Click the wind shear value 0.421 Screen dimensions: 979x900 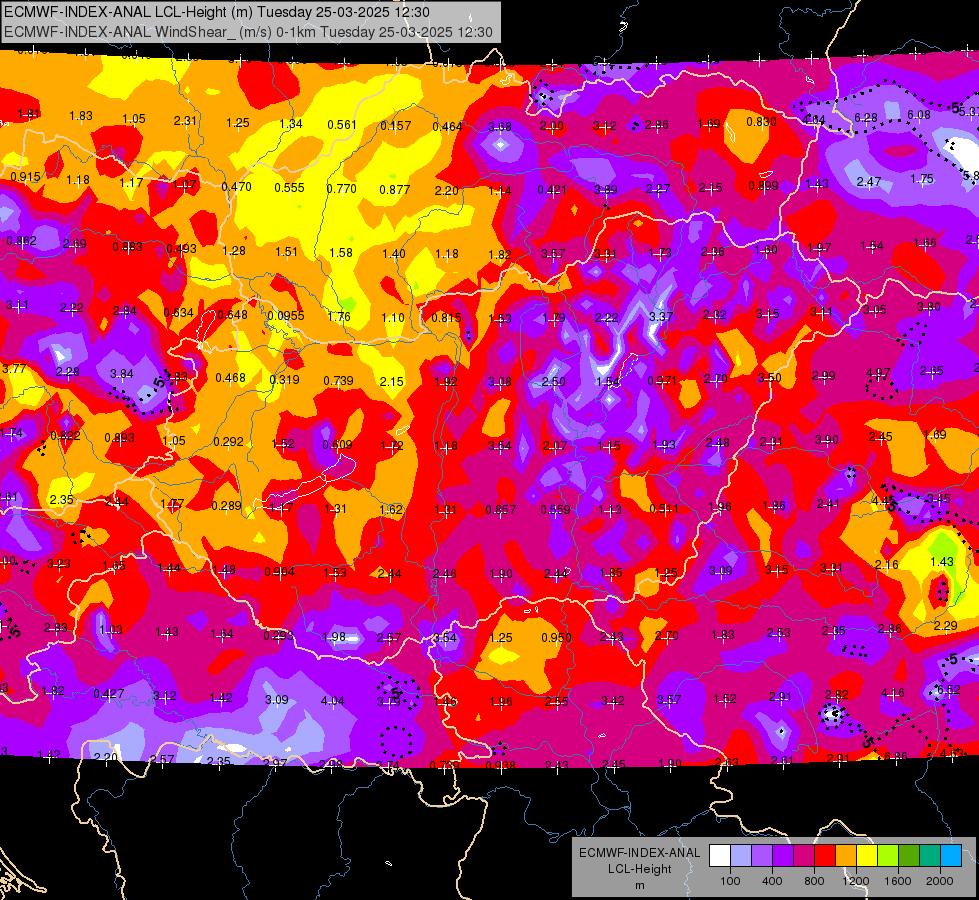(x=552, y=189)
